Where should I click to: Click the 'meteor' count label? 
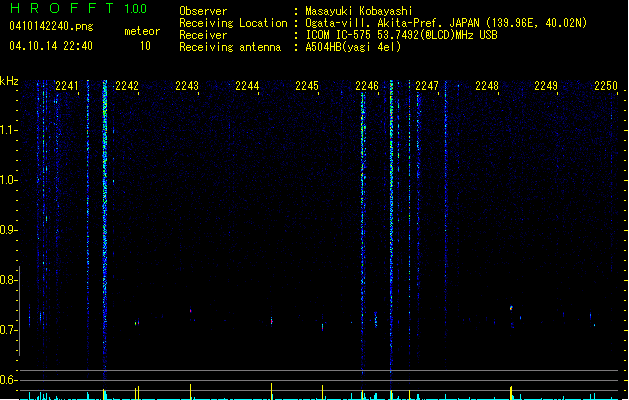(x=142, y=31)
